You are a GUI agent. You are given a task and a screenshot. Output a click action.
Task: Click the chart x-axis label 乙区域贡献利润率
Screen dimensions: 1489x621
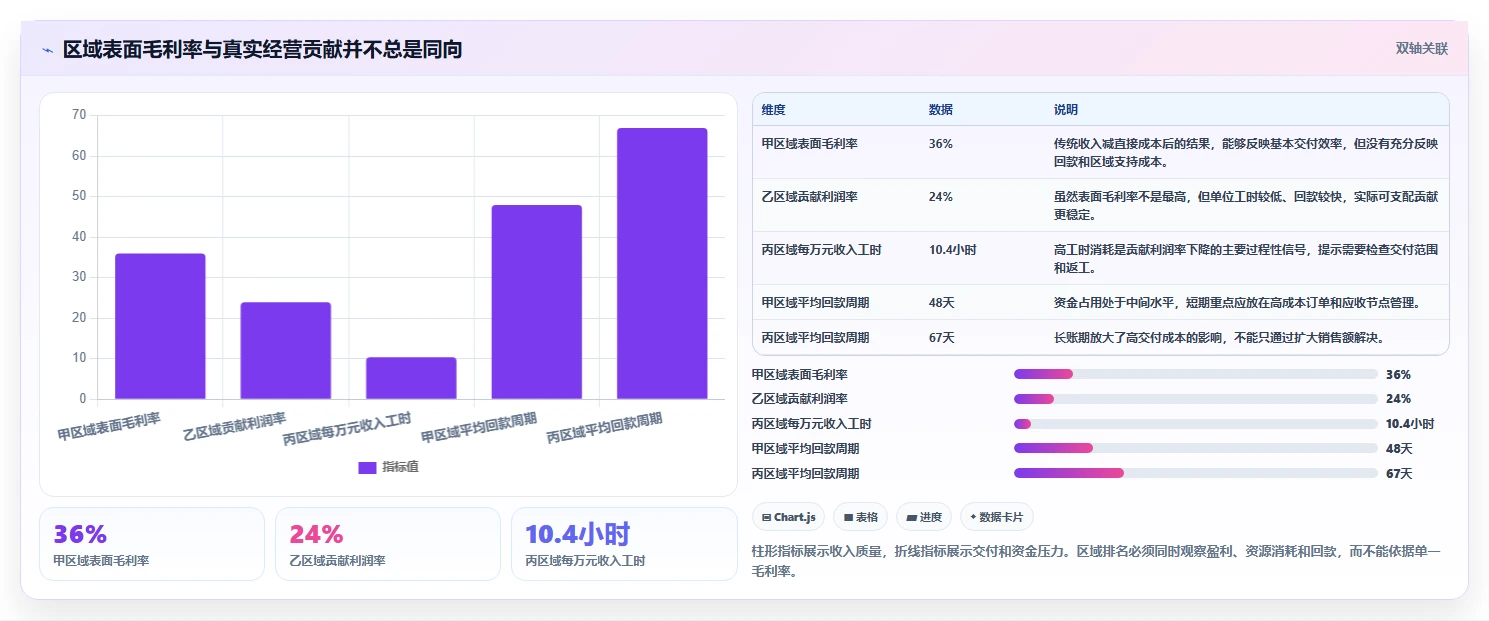234,427
